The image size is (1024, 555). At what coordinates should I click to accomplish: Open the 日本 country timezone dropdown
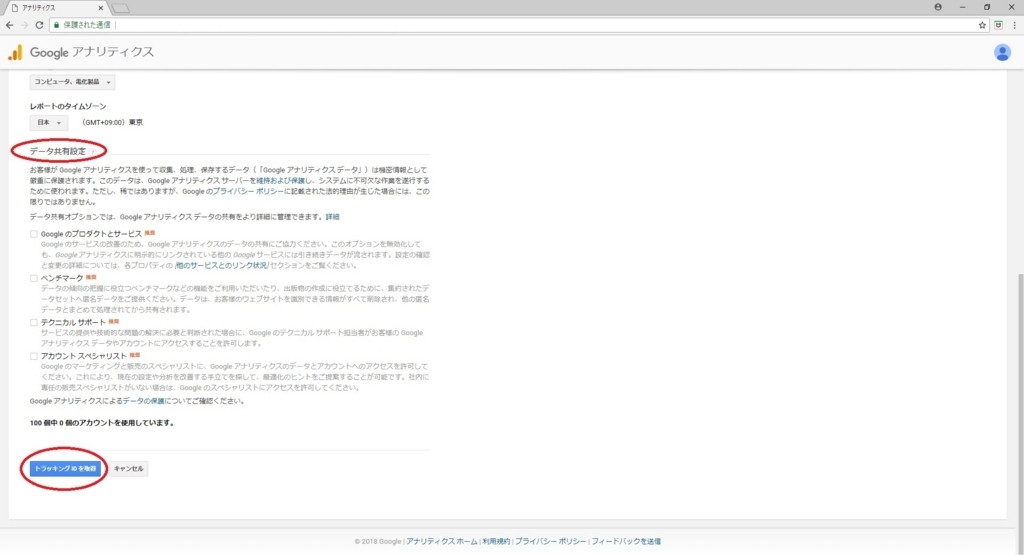(x=48, y=123)
